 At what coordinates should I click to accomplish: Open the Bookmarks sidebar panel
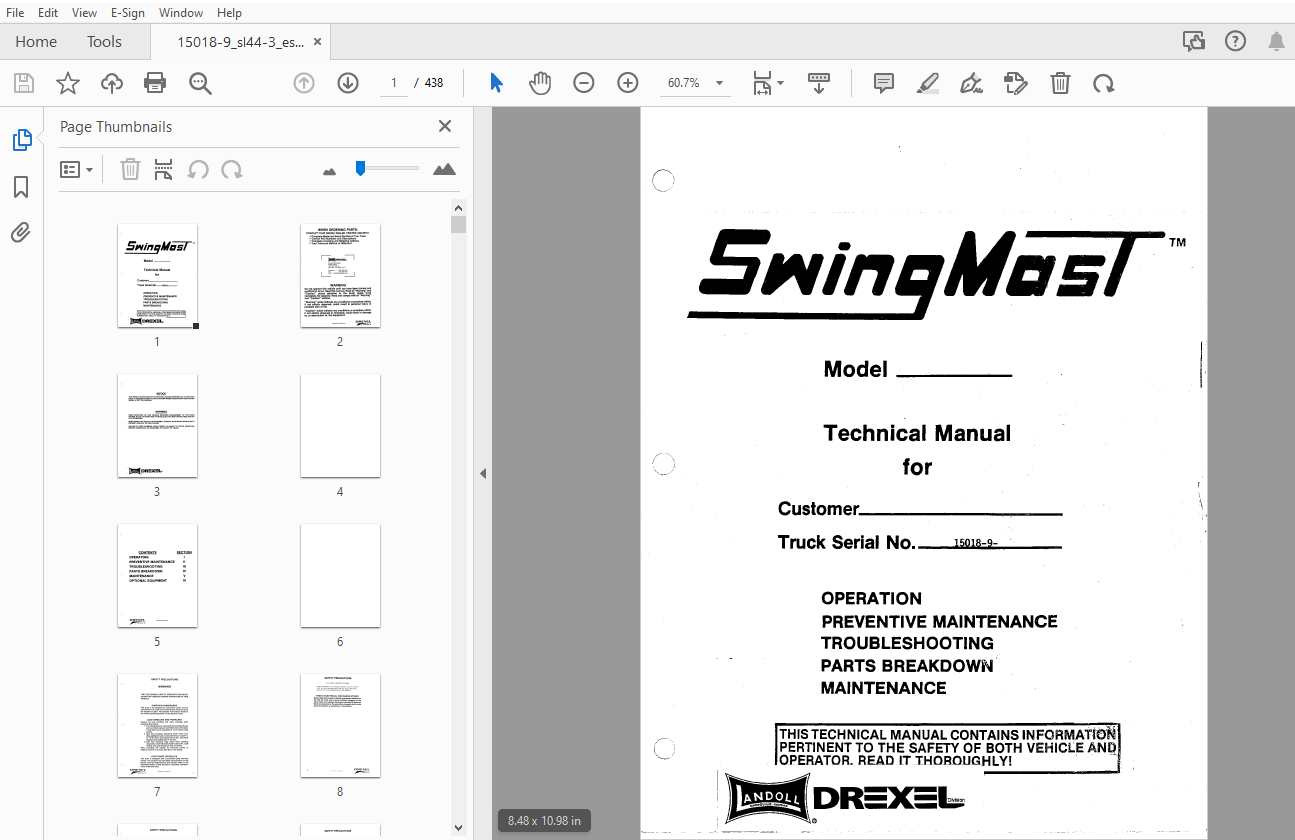[x=21, y=187]
